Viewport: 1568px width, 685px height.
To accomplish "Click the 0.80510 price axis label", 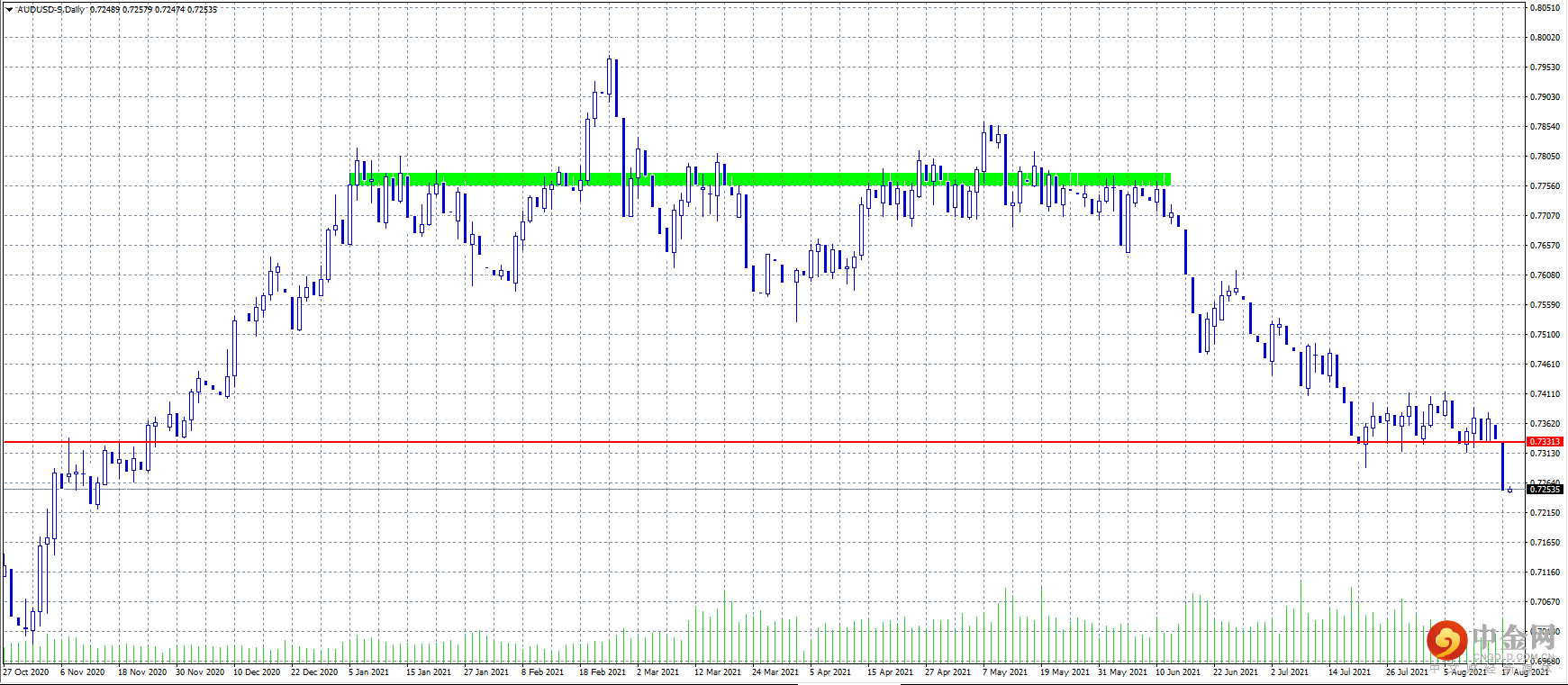I will (x=1545, y=8).
